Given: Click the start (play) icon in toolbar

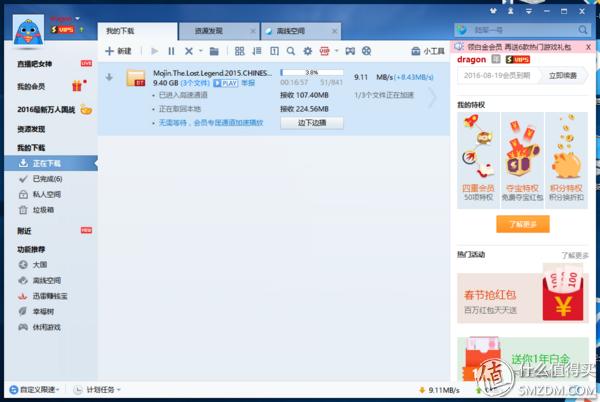Looking at the screenshot, I should [x=155, y=51].
